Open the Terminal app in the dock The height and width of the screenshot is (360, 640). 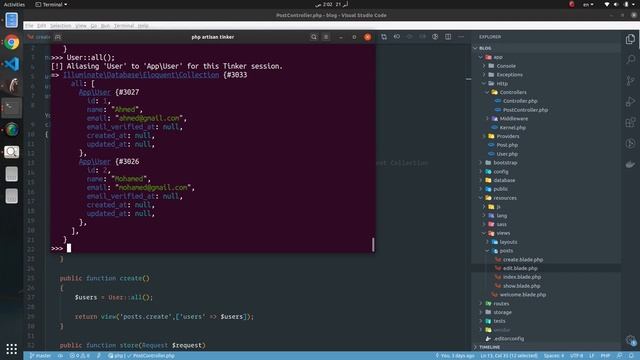[x=12, y=108]
